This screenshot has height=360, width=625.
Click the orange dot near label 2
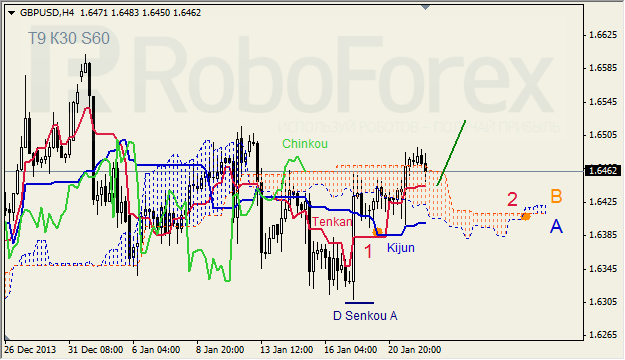coord(526,216)
